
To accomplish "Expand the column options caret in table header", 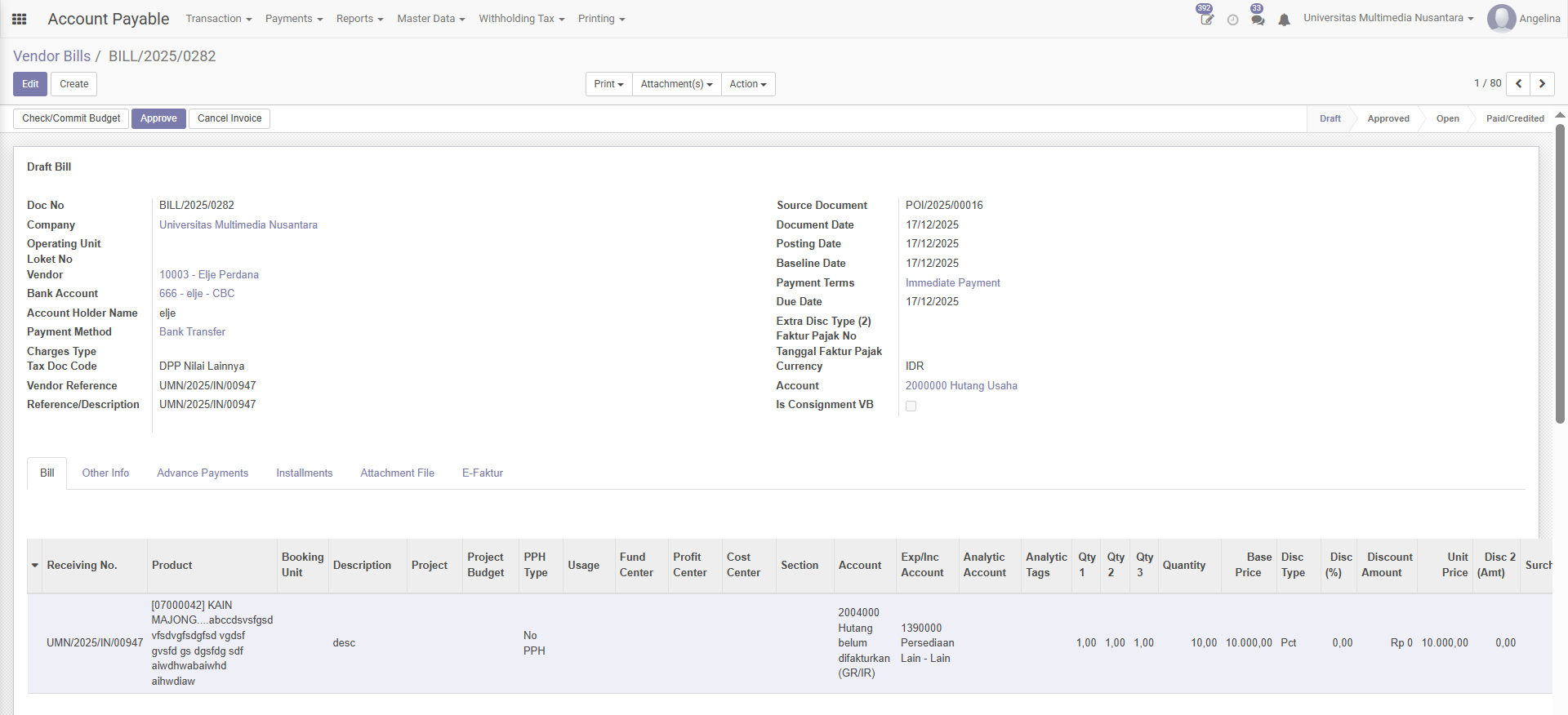I will [35, 566].
